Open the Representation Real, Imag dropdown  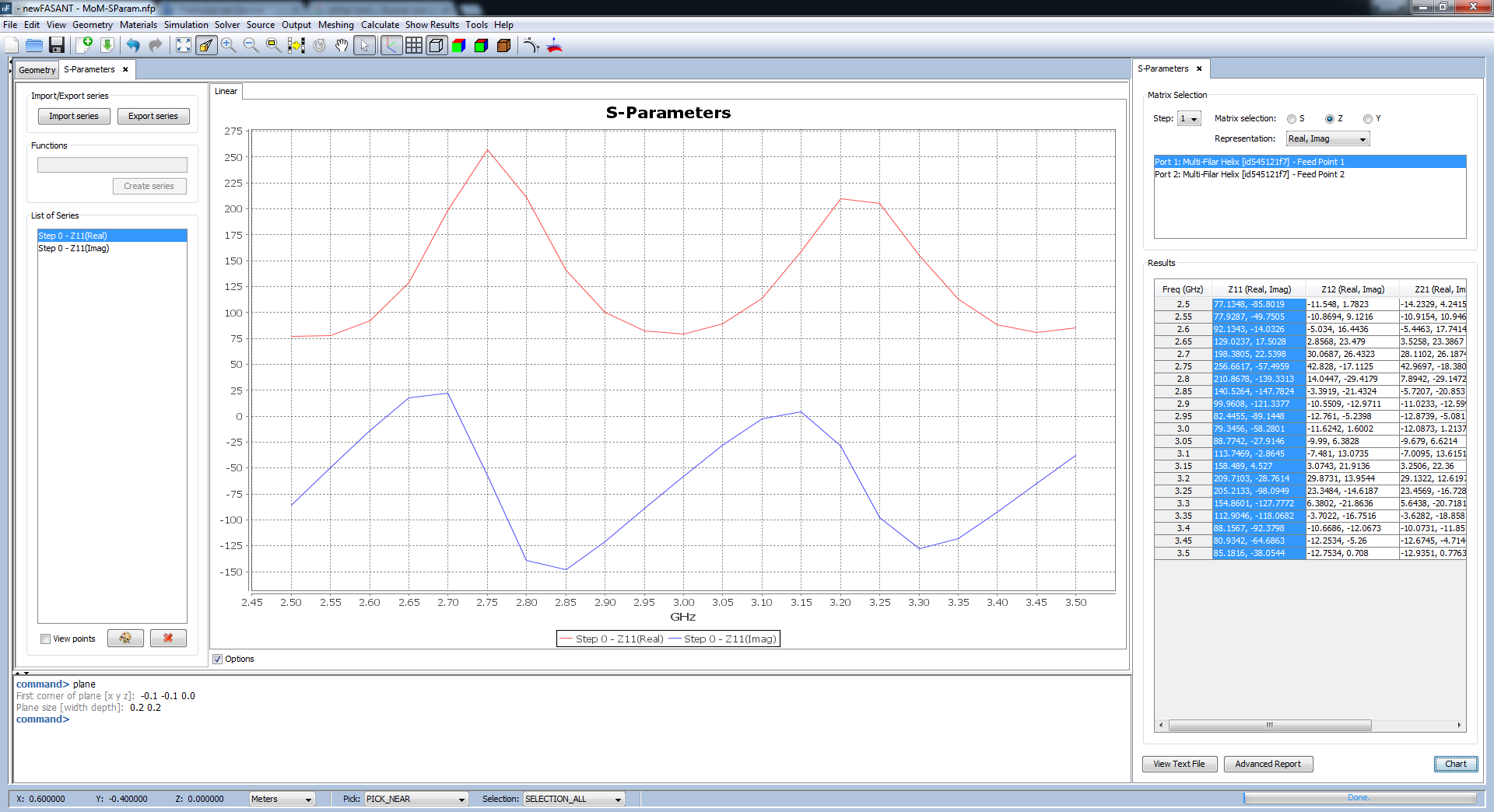1327,139
